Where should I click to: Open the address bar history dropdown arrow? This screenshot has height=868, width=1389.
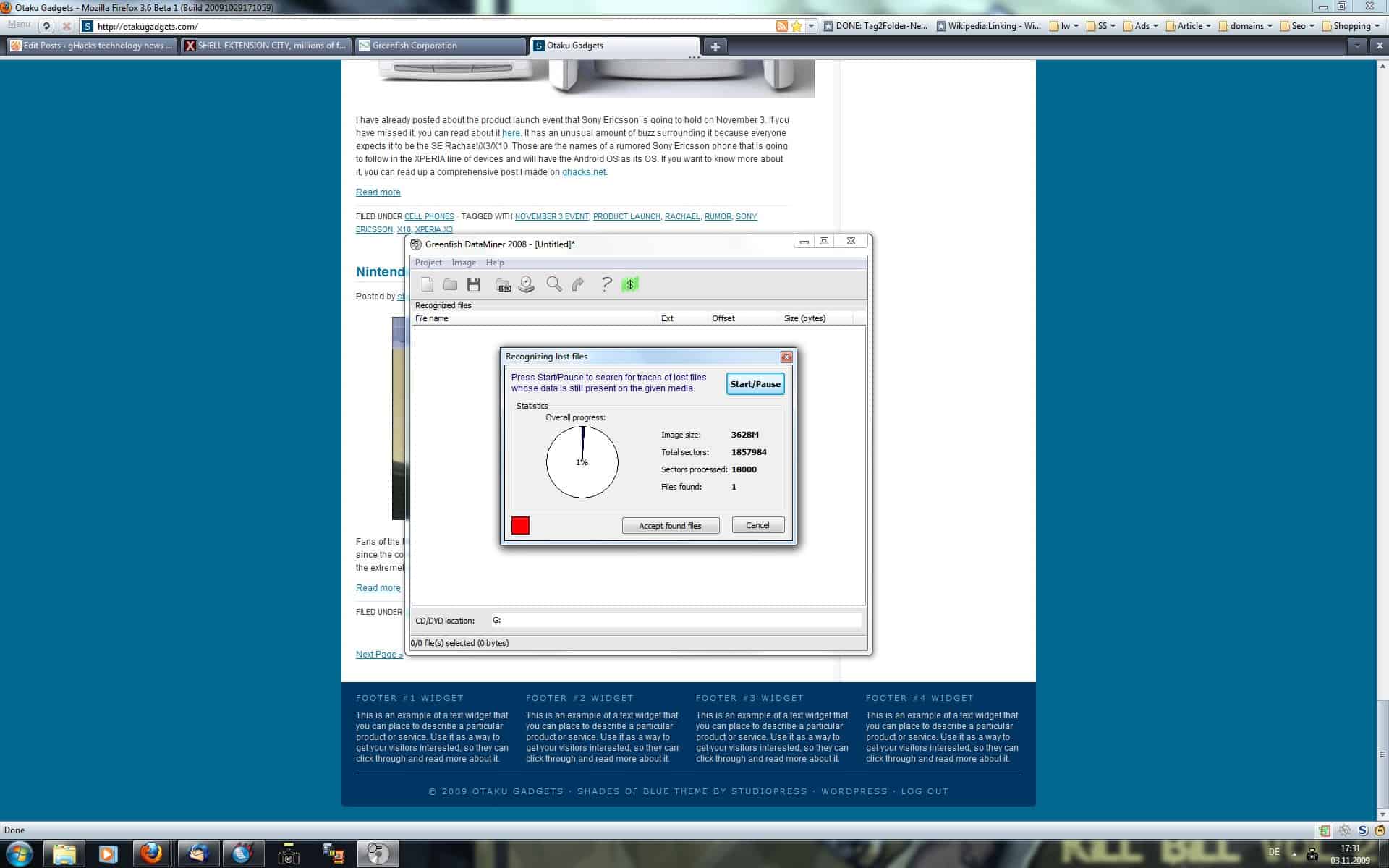(x=811, y=26)
